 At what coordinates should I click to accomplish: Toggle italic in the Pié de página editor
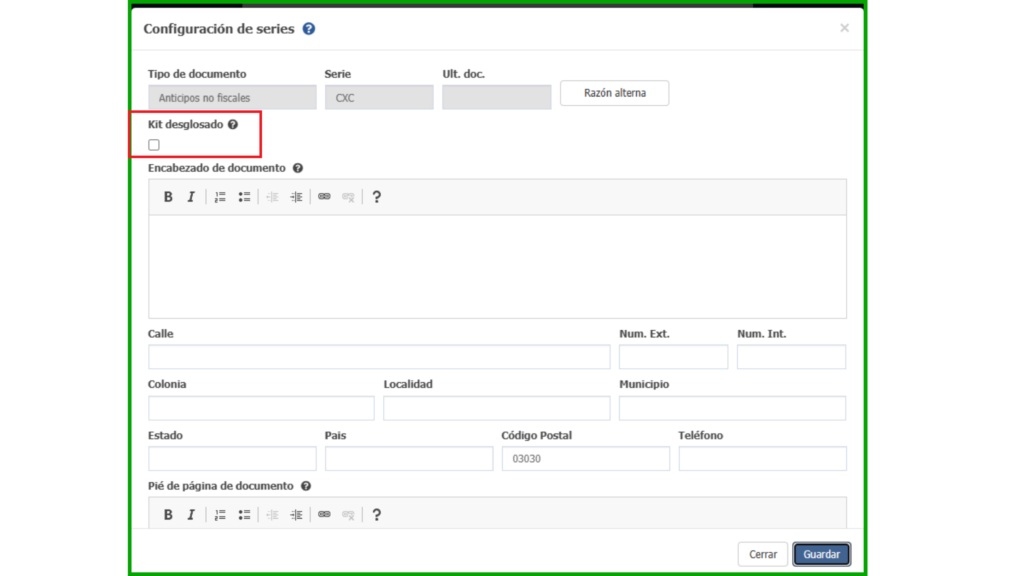pyautogui.click(x=191, y=515)
